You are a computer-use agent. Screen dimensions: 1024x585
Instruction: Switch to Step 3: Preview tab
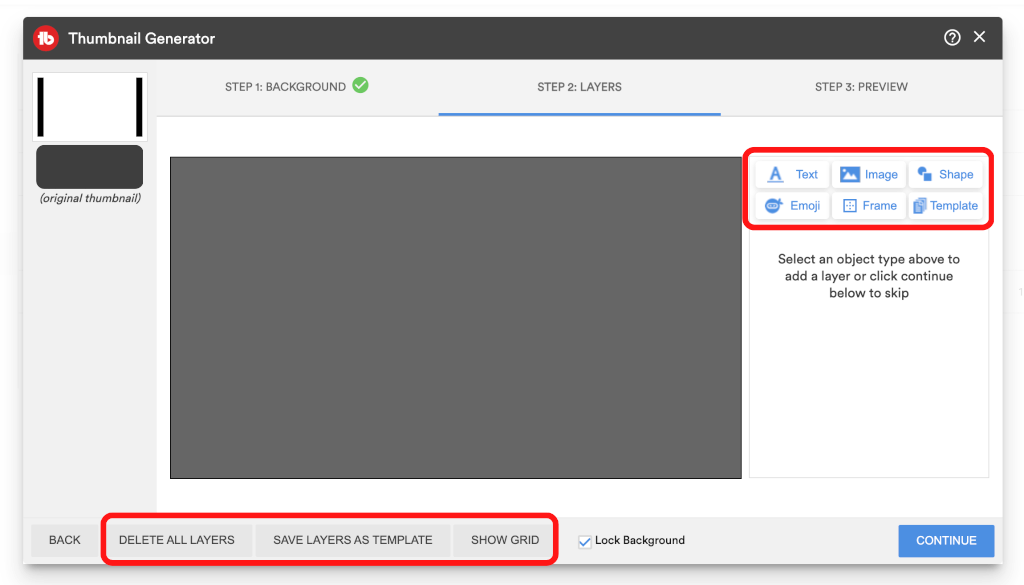[861, 87]
